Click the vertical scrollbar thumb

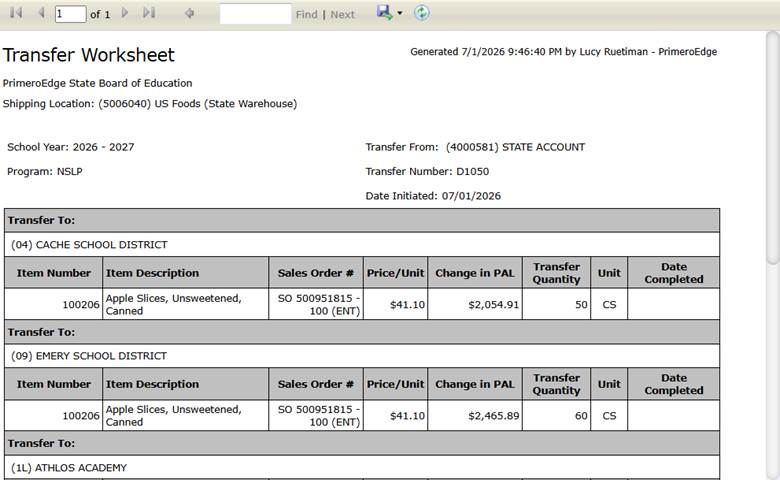[x=773, y=147]
